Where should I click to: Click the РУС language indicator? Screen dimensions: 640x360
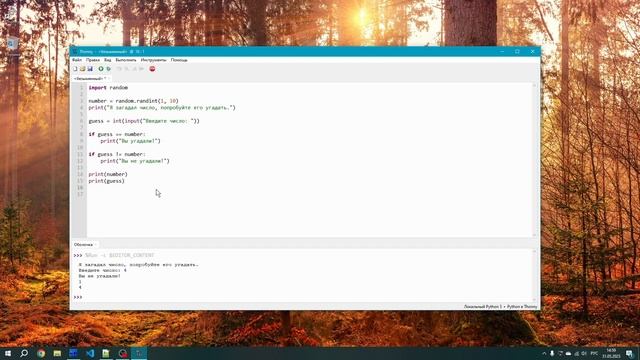(x=594, y=353)
